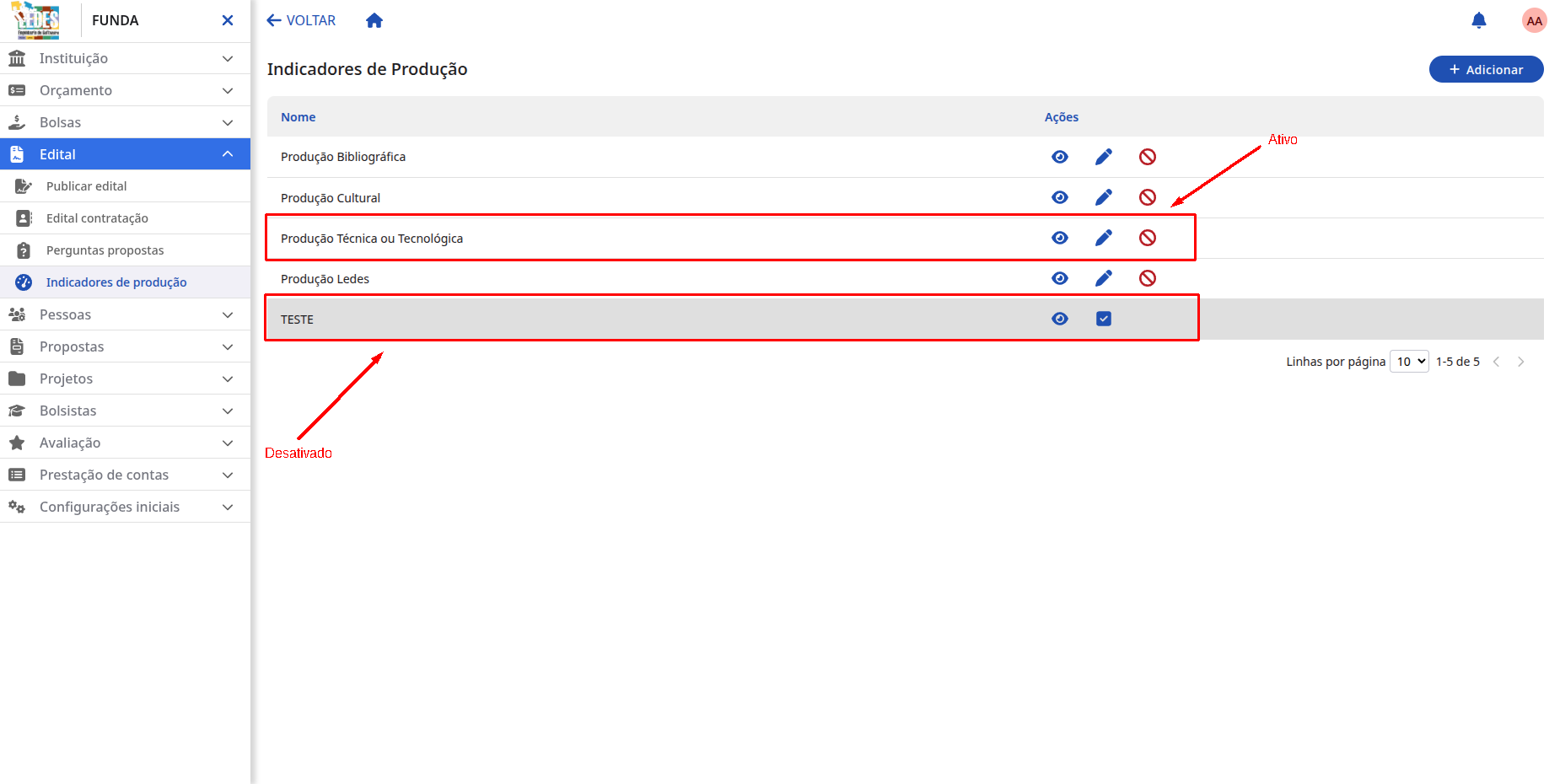The width and height of the screenshot is (1560, 784).
Task: Go to next page arrow
Action: (x=1521, y=362)
